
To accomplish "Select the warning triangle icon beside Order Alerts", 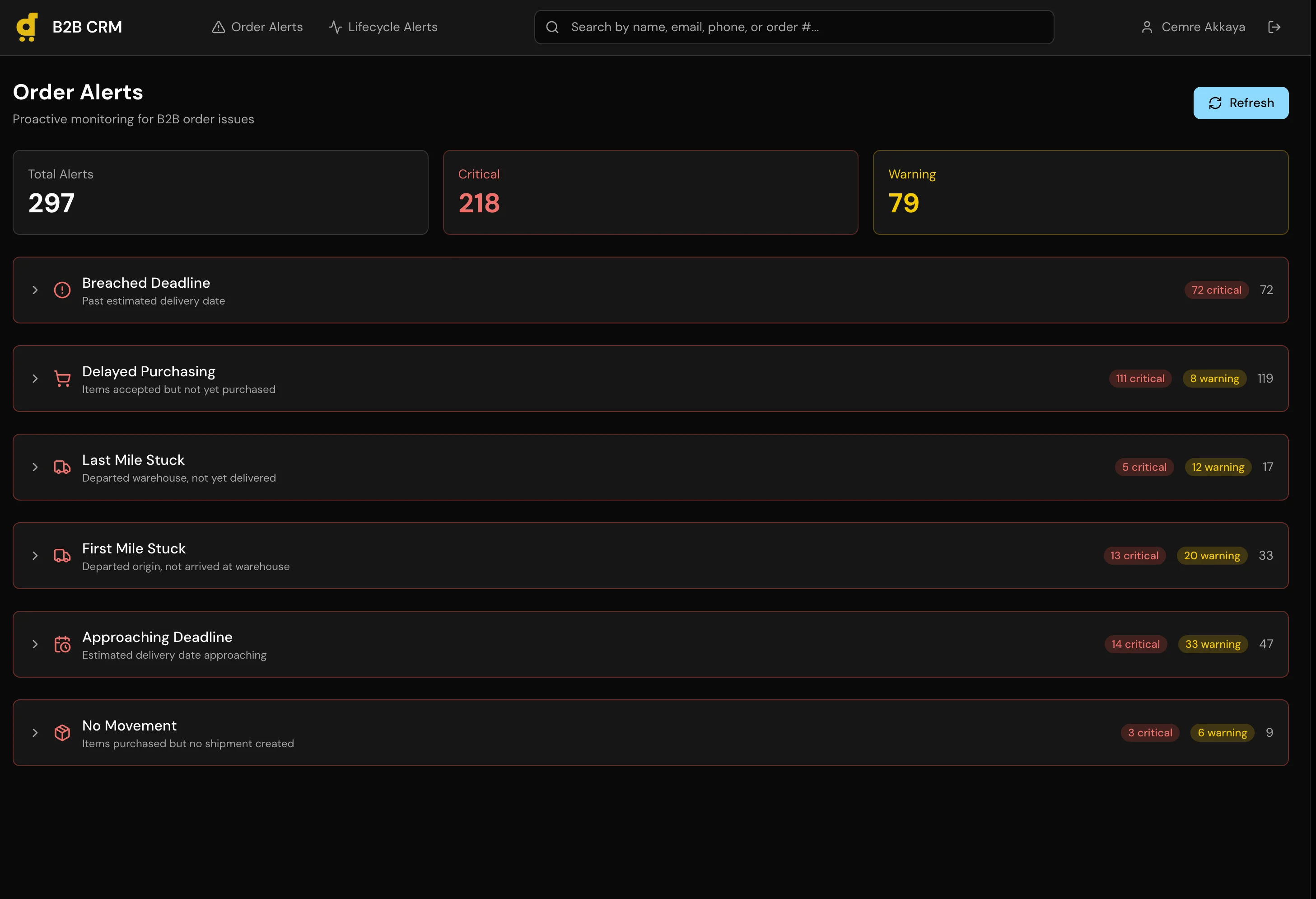I will coord(219,27).
